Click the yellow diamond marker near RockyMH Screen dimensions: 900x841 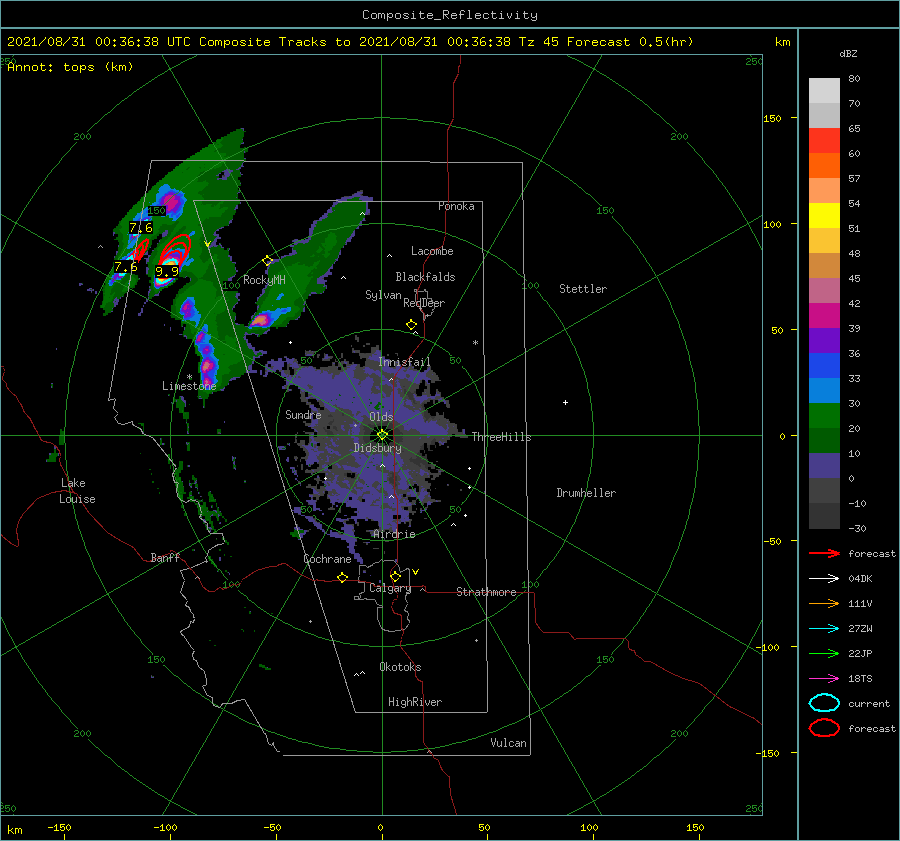point(267,261)
